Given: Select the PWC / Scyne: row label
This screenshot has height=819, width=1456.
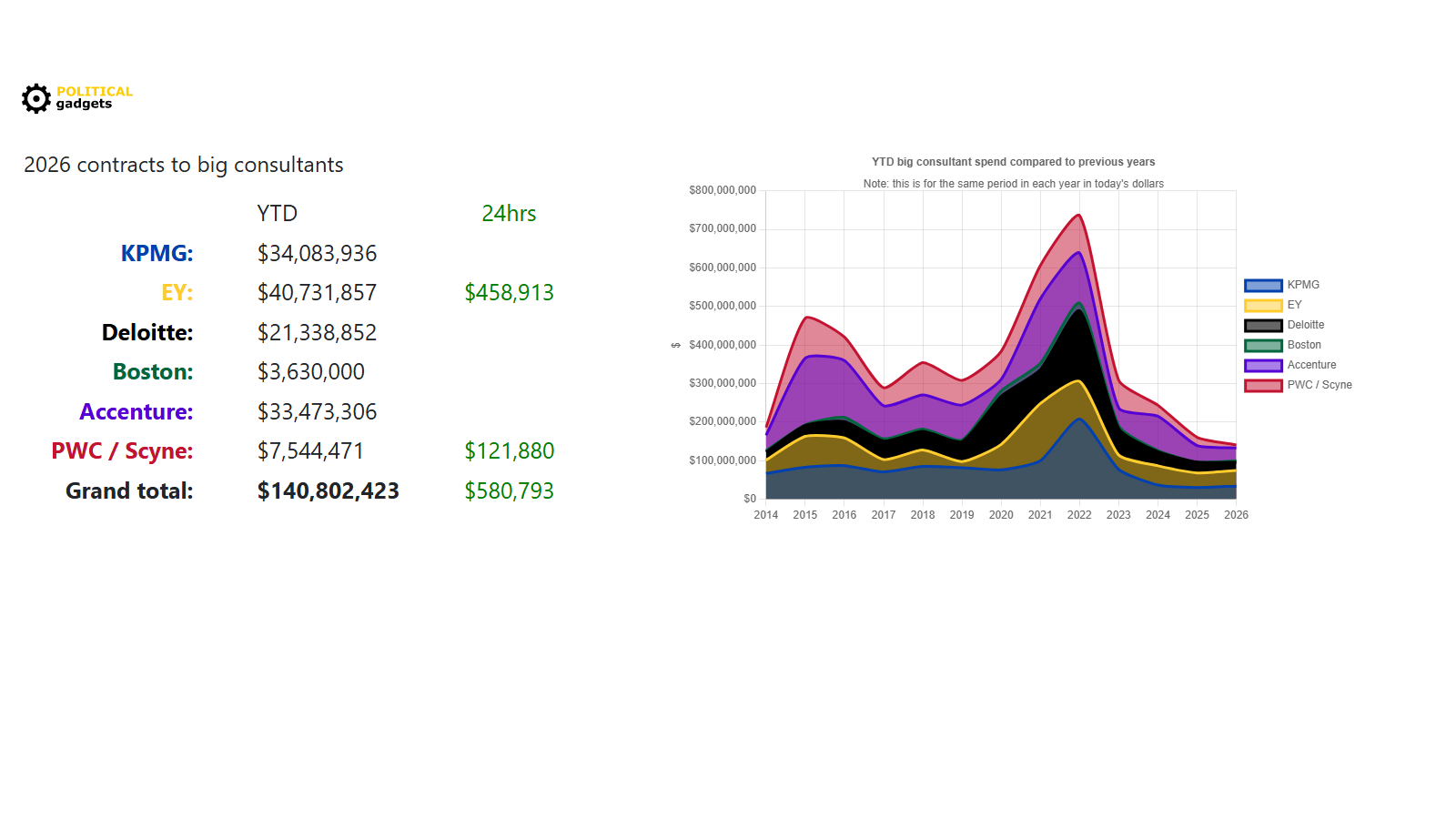Looking at the screenshot, I should (x=122, y=450).
